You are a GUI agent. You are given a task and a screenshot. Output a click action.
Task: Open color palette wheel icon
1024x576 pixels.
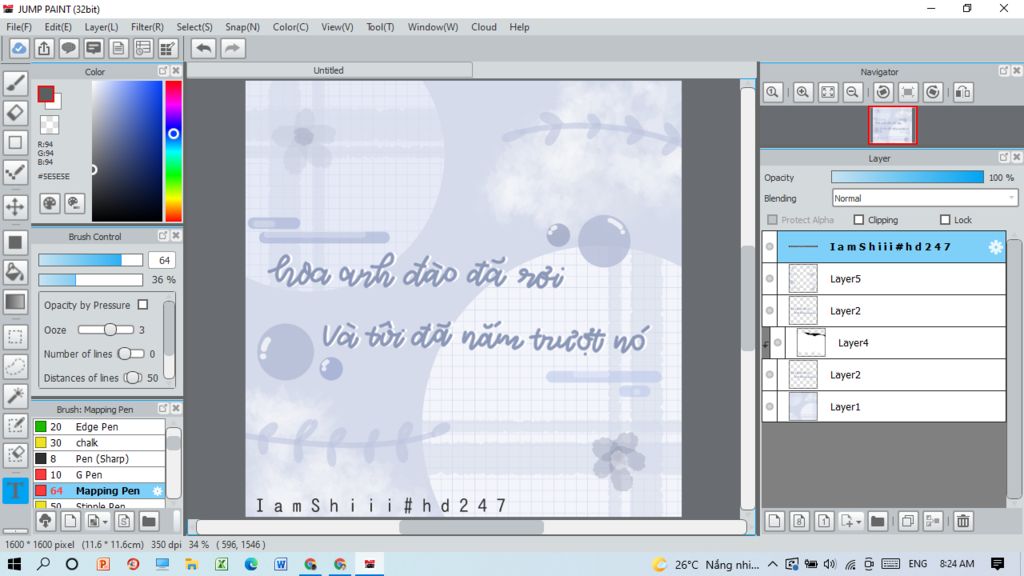50,203
